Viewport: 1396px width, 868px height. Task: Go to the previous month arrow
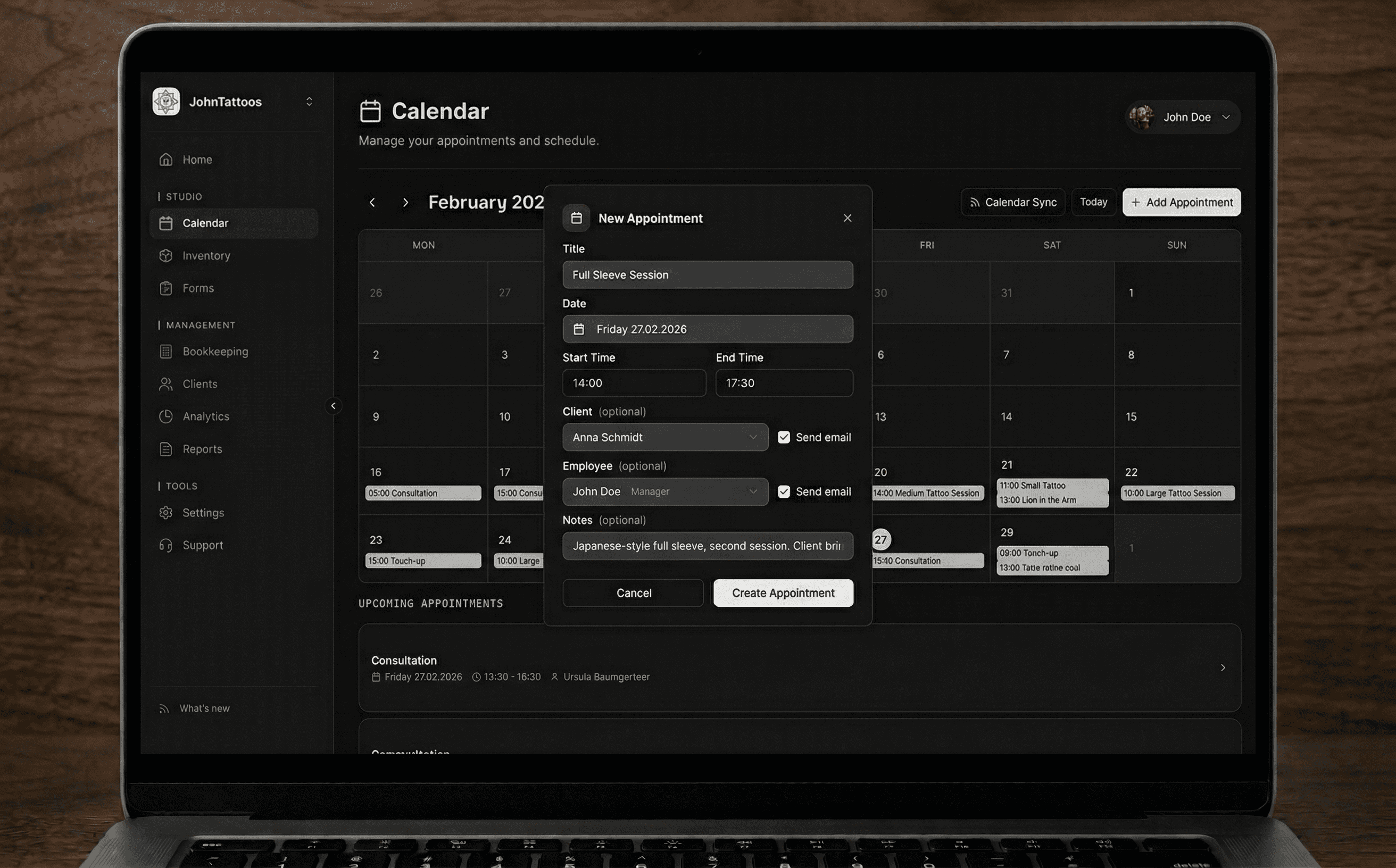tap(372, 203)
